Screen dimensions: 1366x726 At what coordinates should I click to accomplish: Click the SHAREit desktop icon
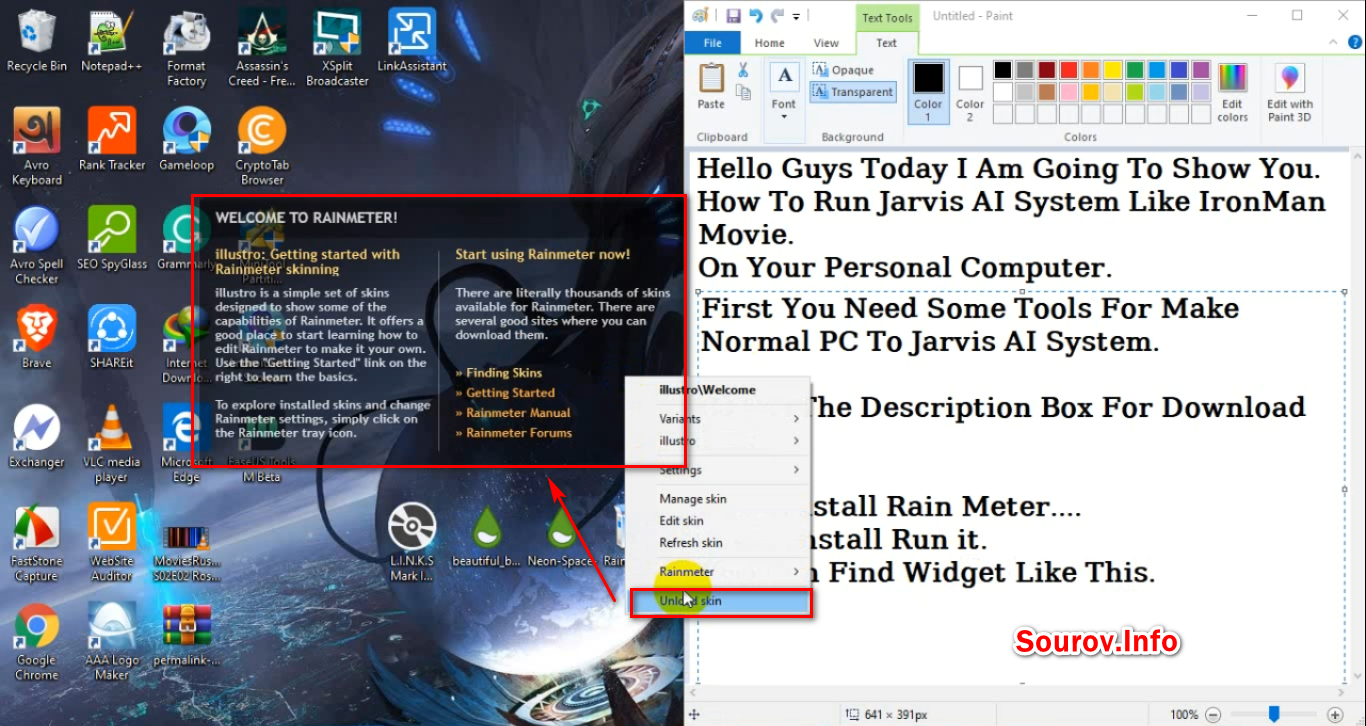[112, 338]
